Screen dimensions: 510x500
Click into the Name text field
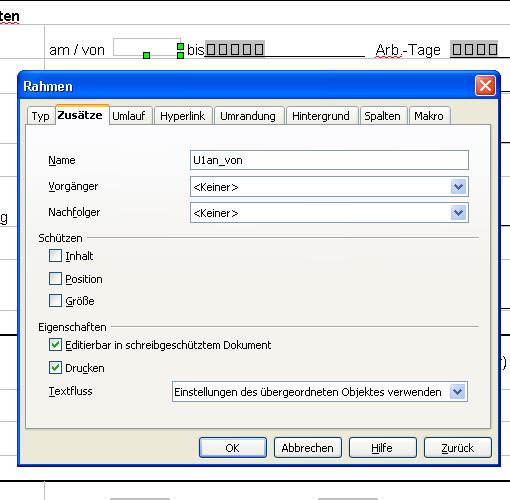click(329, 160)
